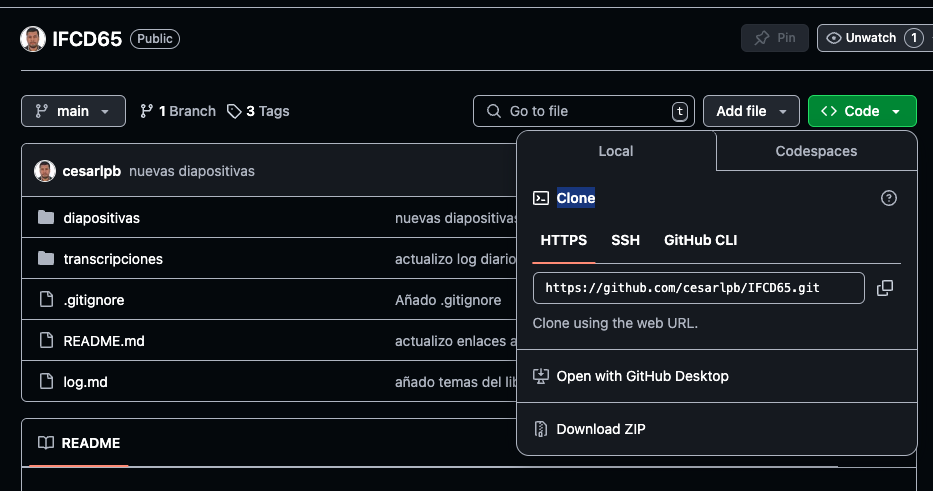Switch to the Codespaces tab

click(816, 151)
